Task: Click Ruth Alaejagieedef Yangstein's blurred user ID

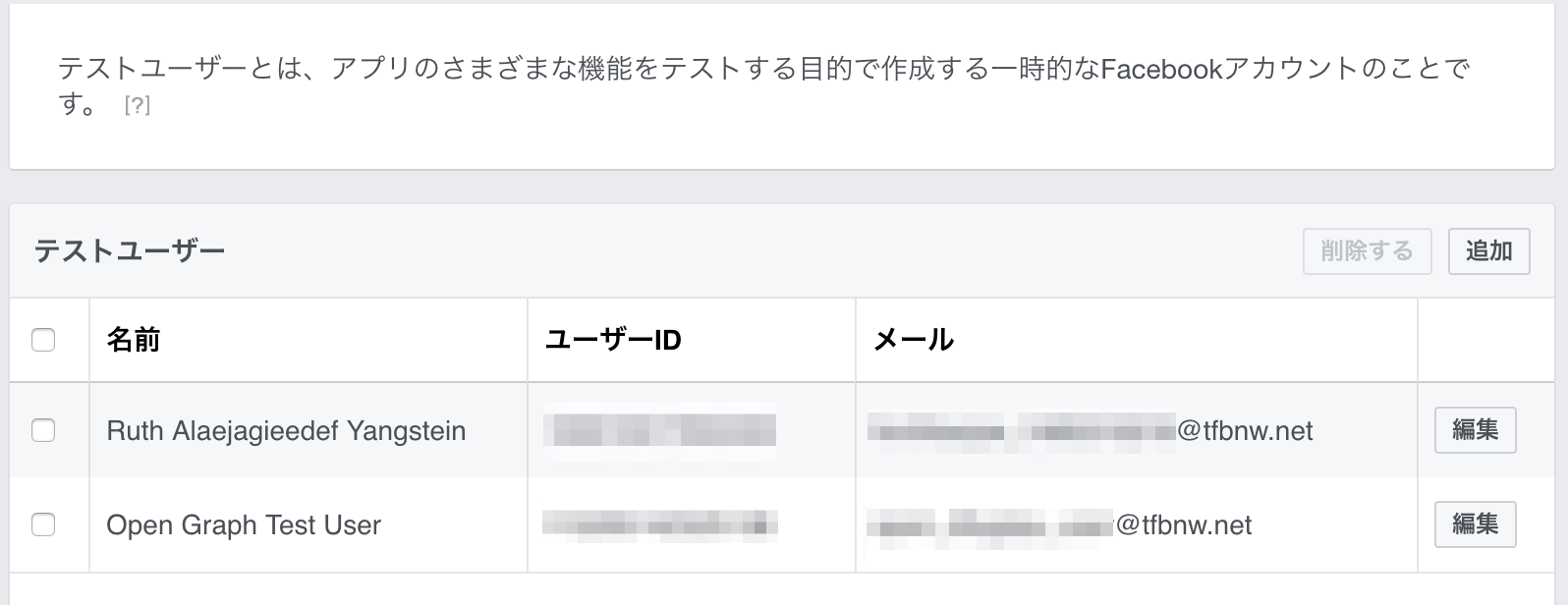Action: (x=660, y=431)
